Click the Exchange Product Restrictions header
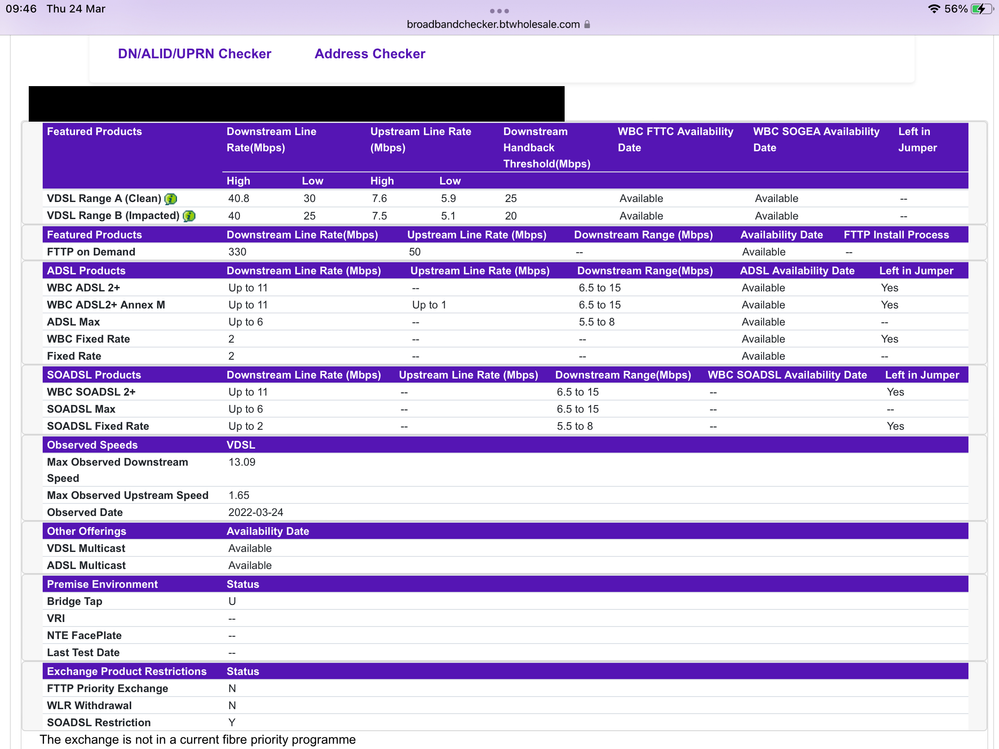The width and height of the screenshot is (999, 749). pyautogui.click(x=126, y=671)
